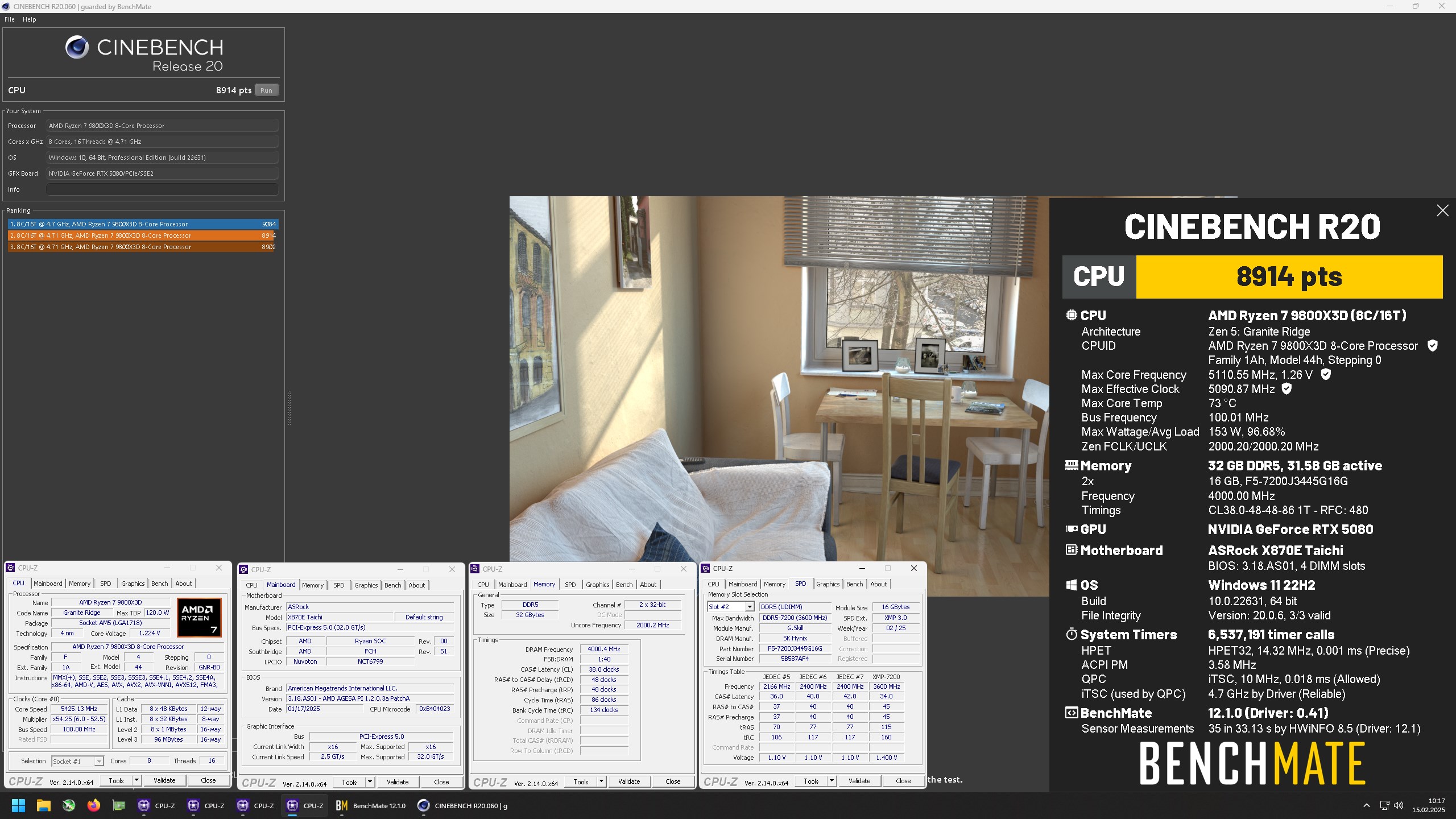This screenshot has width=1456, height=819.
Task: Open the File menu in Cinebench
Action: click(x=10, y=19)
